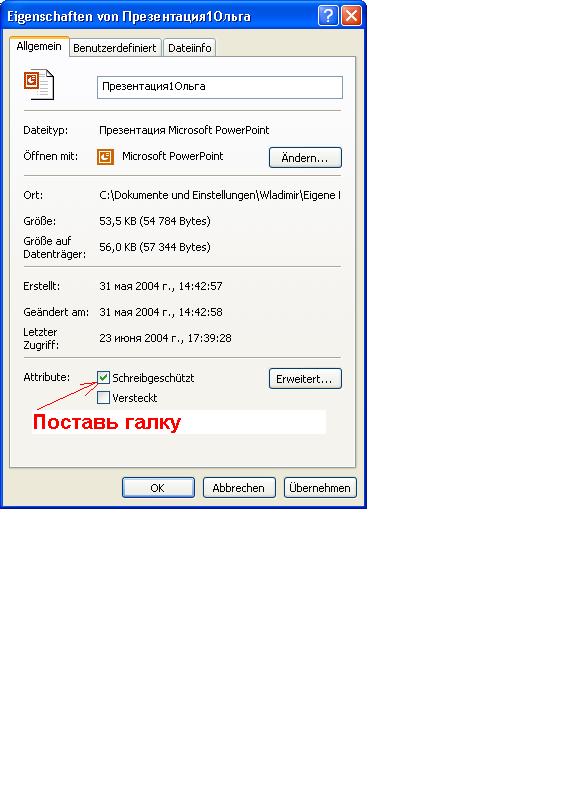Apply changes with Übernehmen button
Viewport: 583px width, 805px height.
[x=320, y=488]
